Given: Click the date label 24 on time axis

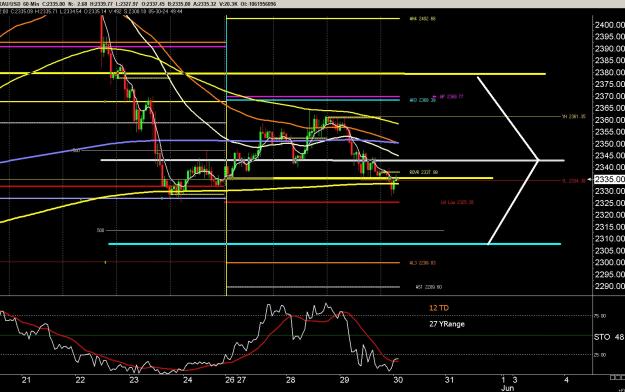Looking at the screenshot, I should click(x=187, y=380).
